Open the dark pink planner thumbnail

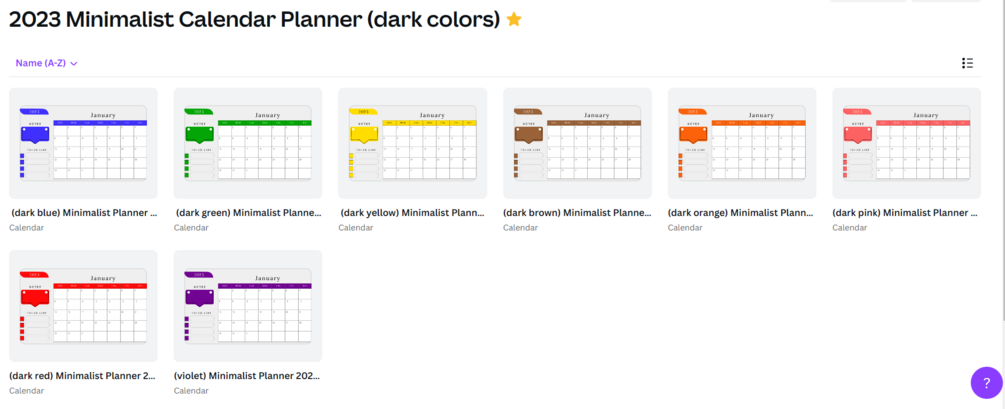pyautogui.click(x=906, y=143)
